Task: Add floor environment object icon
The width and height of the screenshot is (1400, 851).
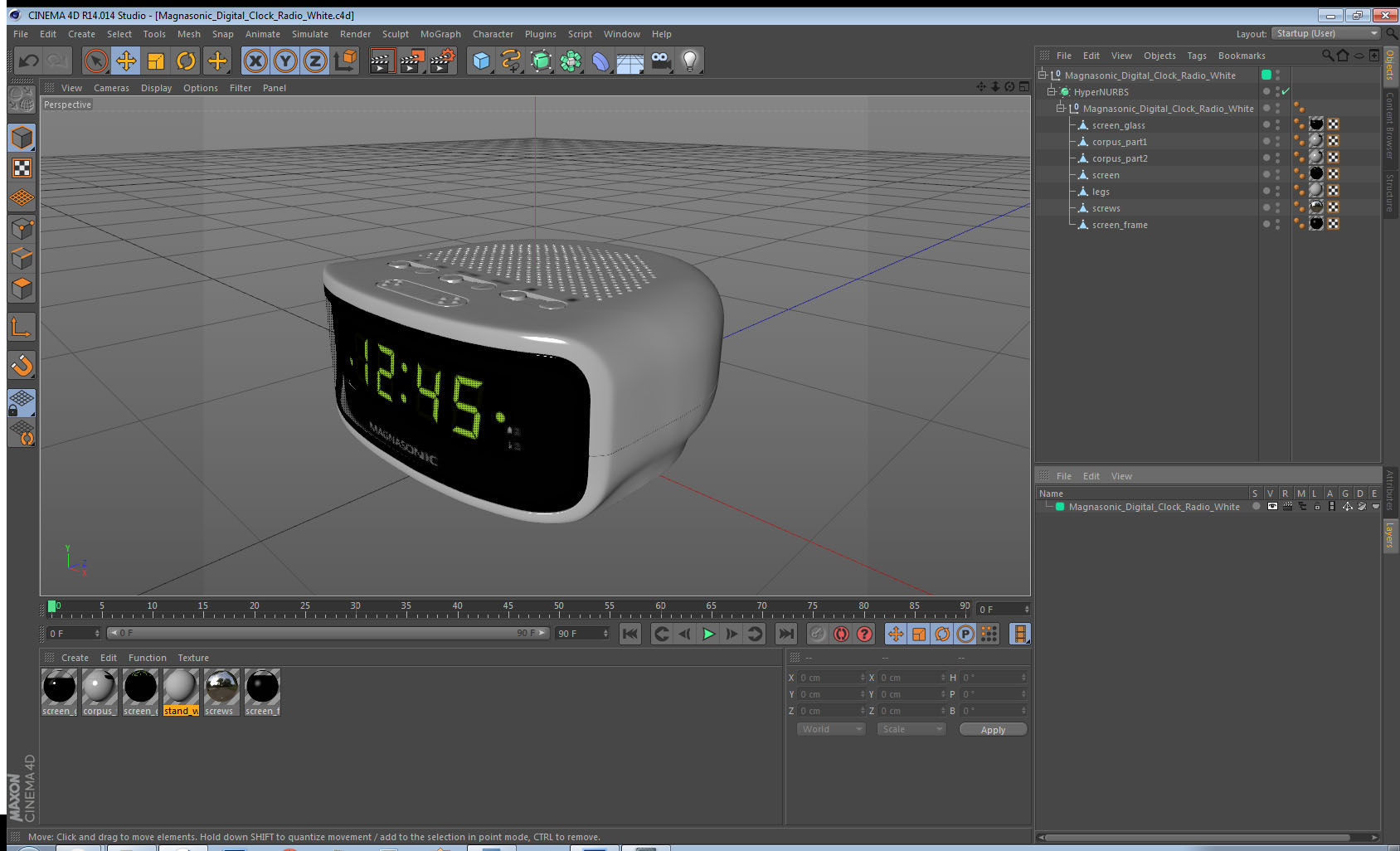Action: (630, 61)
